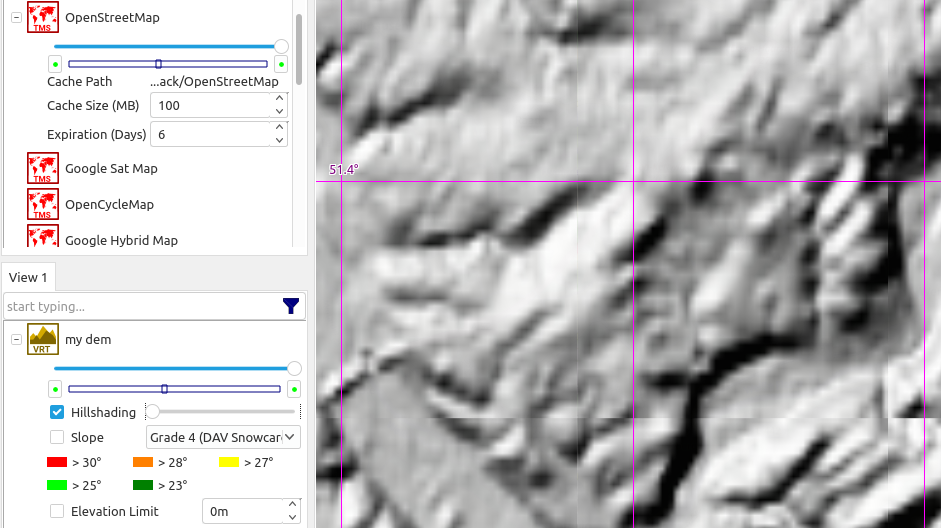Viewport: 941px width, 528px height.
Task: Select the Google Sat Map icon
Action: tap(43, 168)
